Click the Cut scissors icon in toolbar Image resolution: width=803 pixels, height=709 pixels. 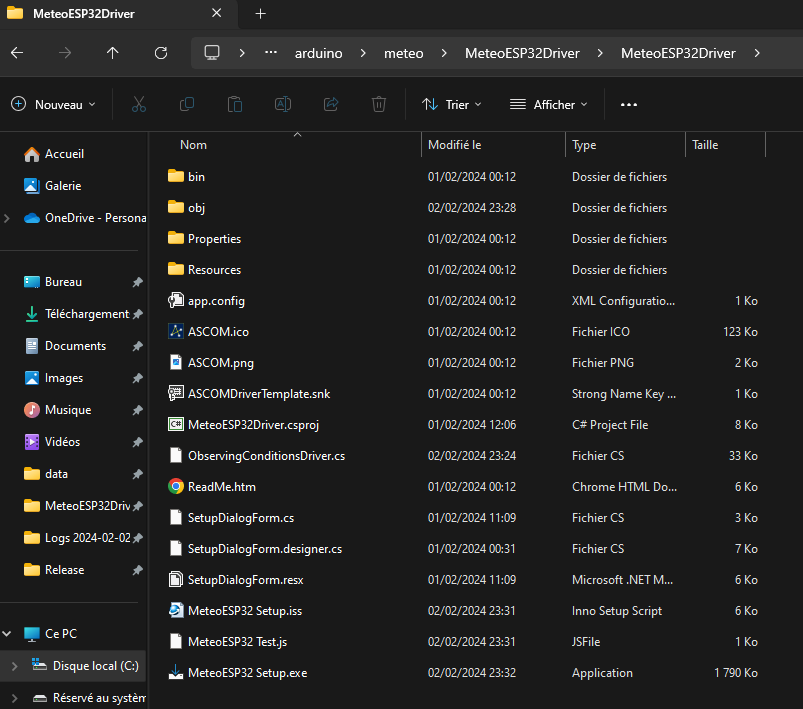point(139,104)
